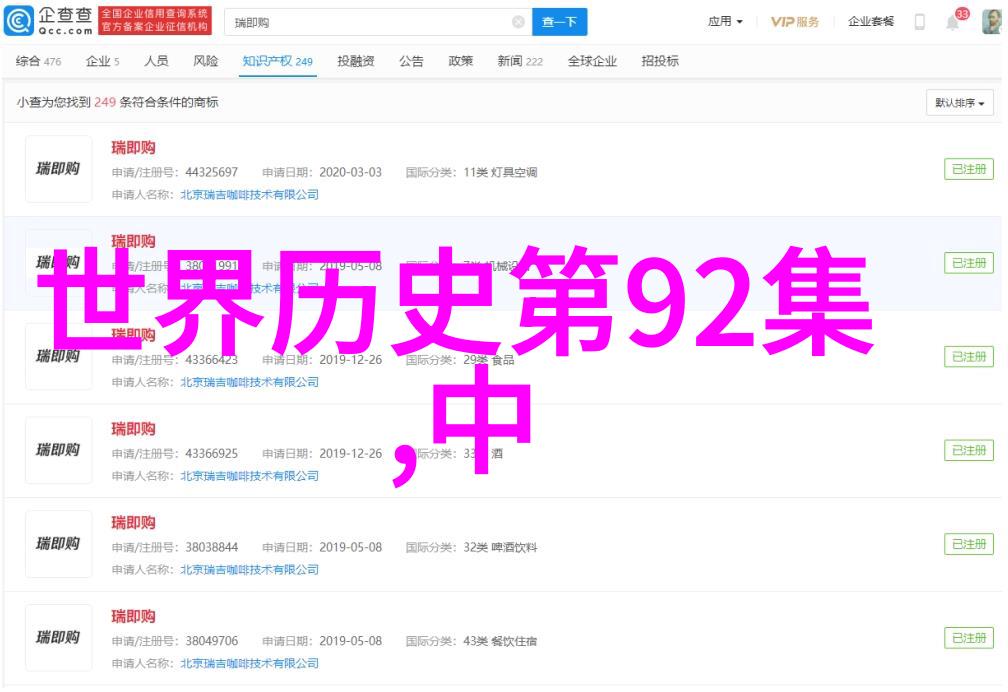The height and width of the screenshot is (692, 1008).
Task: Switch to the 人员 tab
Action: (x=156, y=61)
